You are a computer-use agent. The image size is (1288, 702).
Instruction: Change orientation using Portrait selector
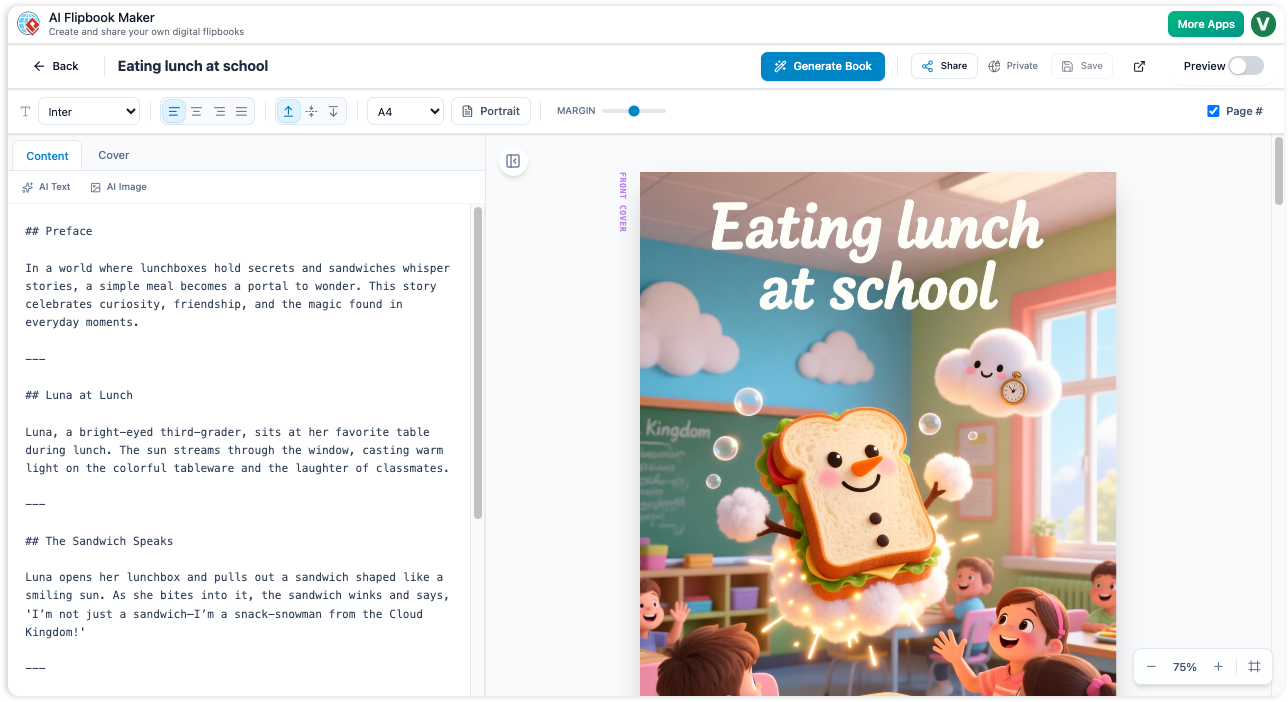pyautogui.click(x=491, y=111)
